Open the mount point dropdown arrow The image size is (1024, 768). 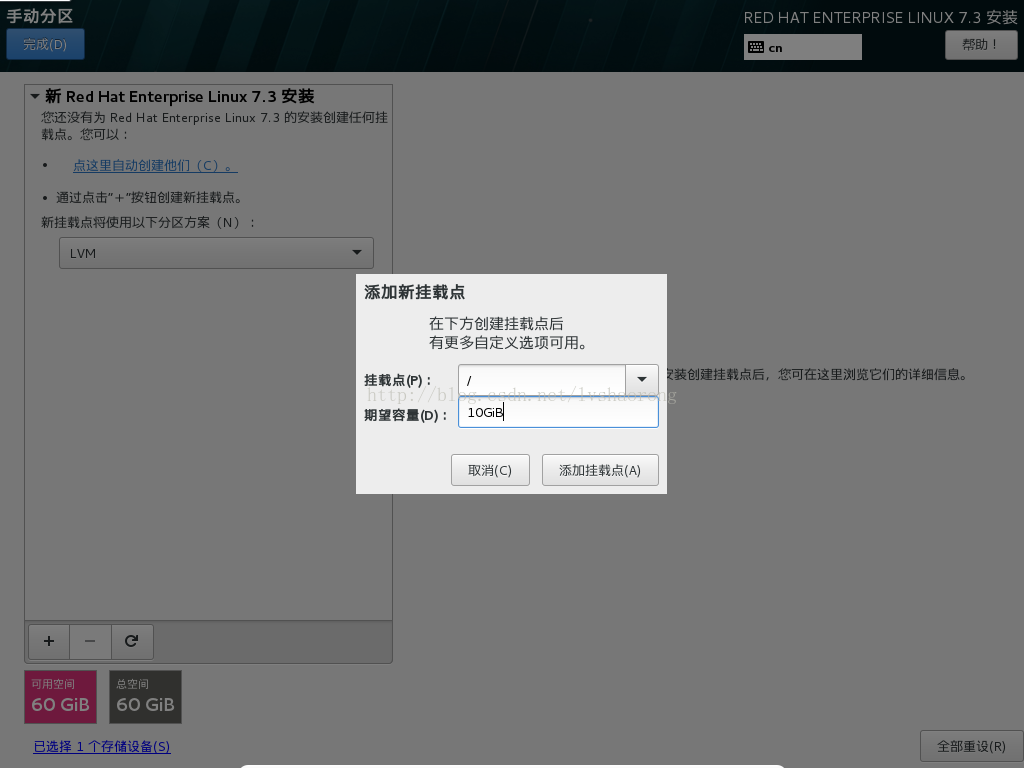[642, 379]
